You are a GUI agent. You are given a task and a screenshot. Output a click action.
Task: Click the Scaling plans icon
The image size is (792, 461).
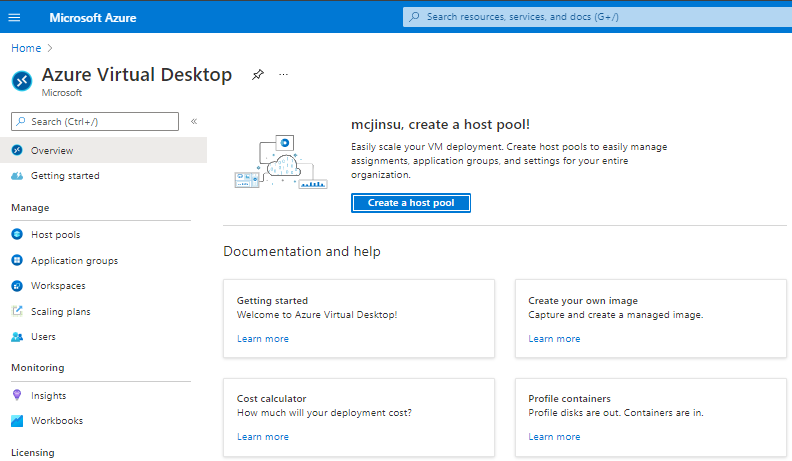(x=17, y=311)
